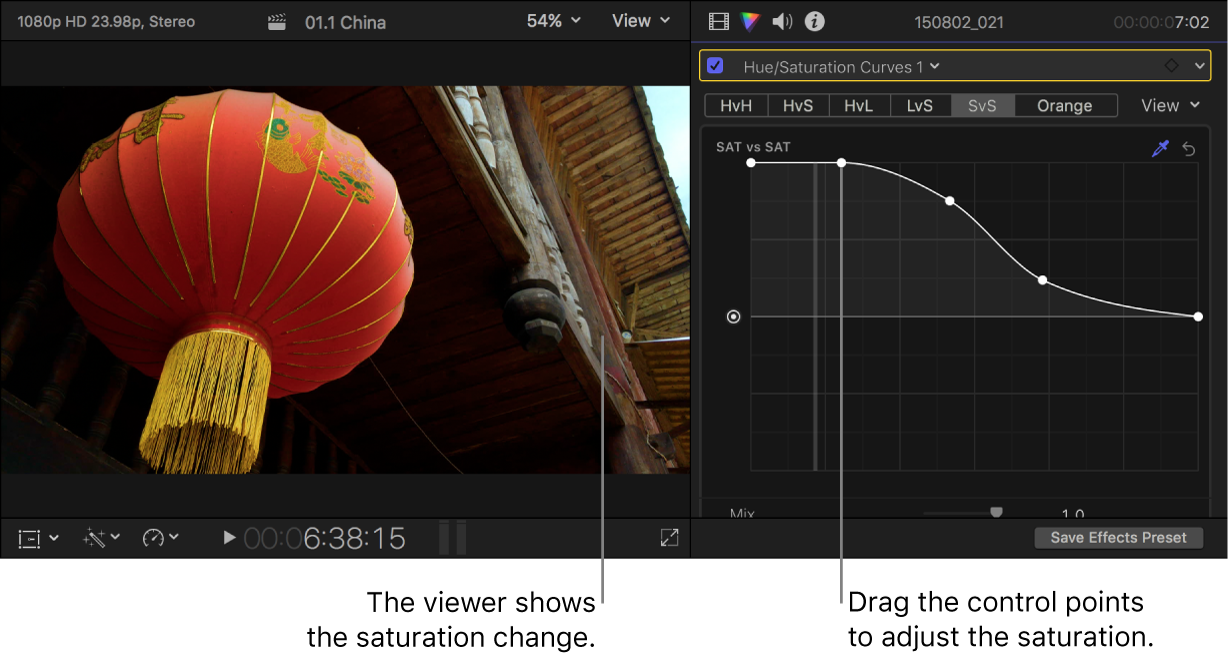Toggle fullscreen viewer mode

pyautogui.click(x=668, y=537)
